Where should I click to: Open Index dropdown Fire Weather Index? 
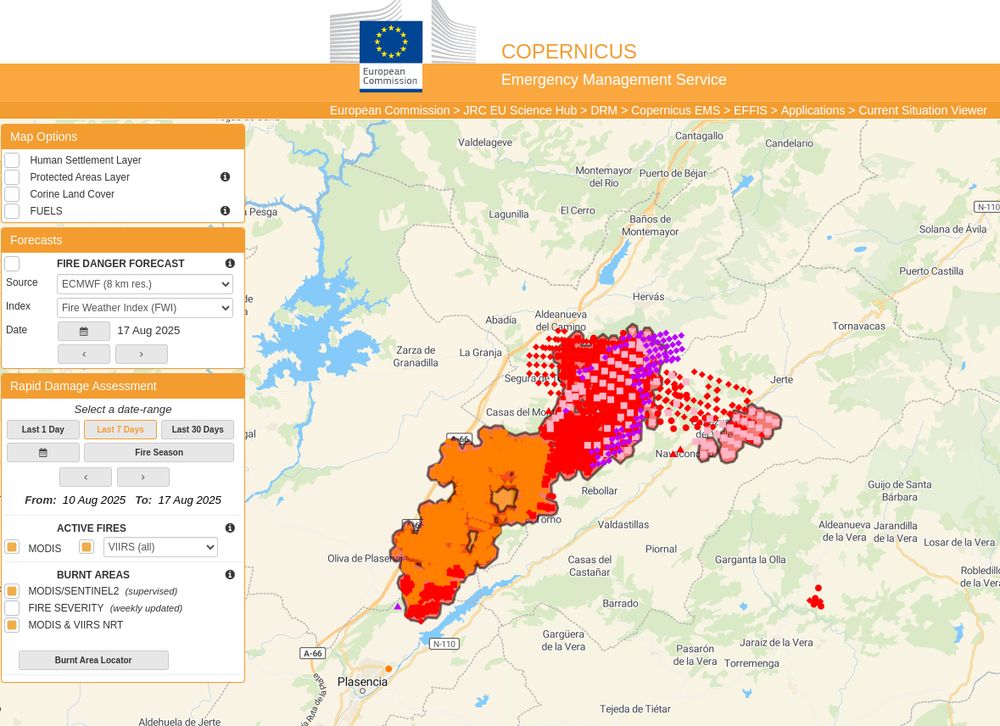tap(145, 307)
